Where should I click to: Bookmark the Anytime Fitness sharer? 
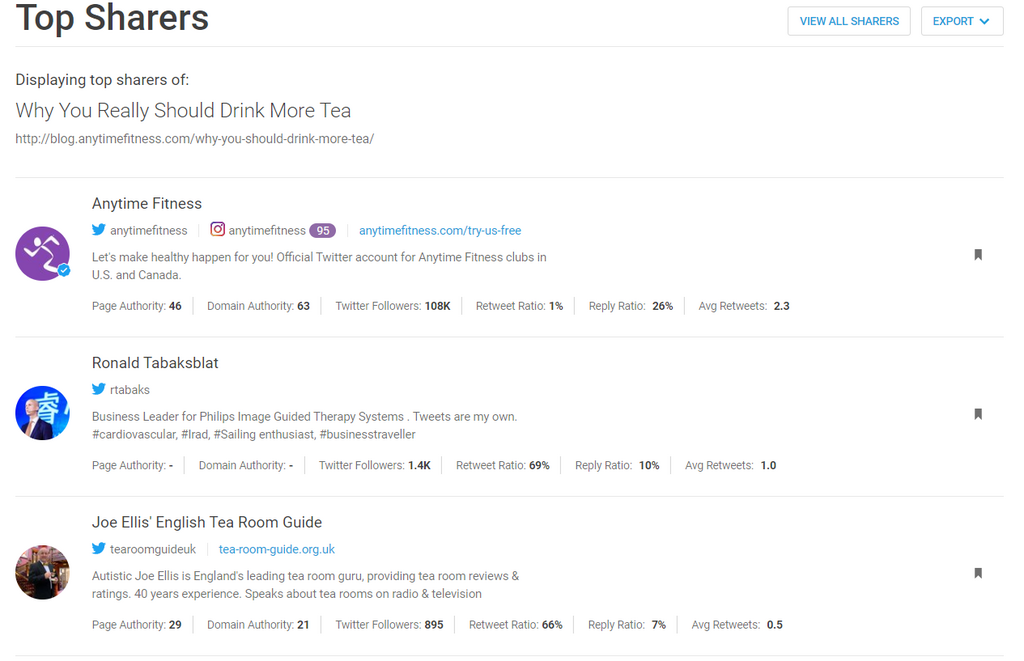tap(978, 255)
